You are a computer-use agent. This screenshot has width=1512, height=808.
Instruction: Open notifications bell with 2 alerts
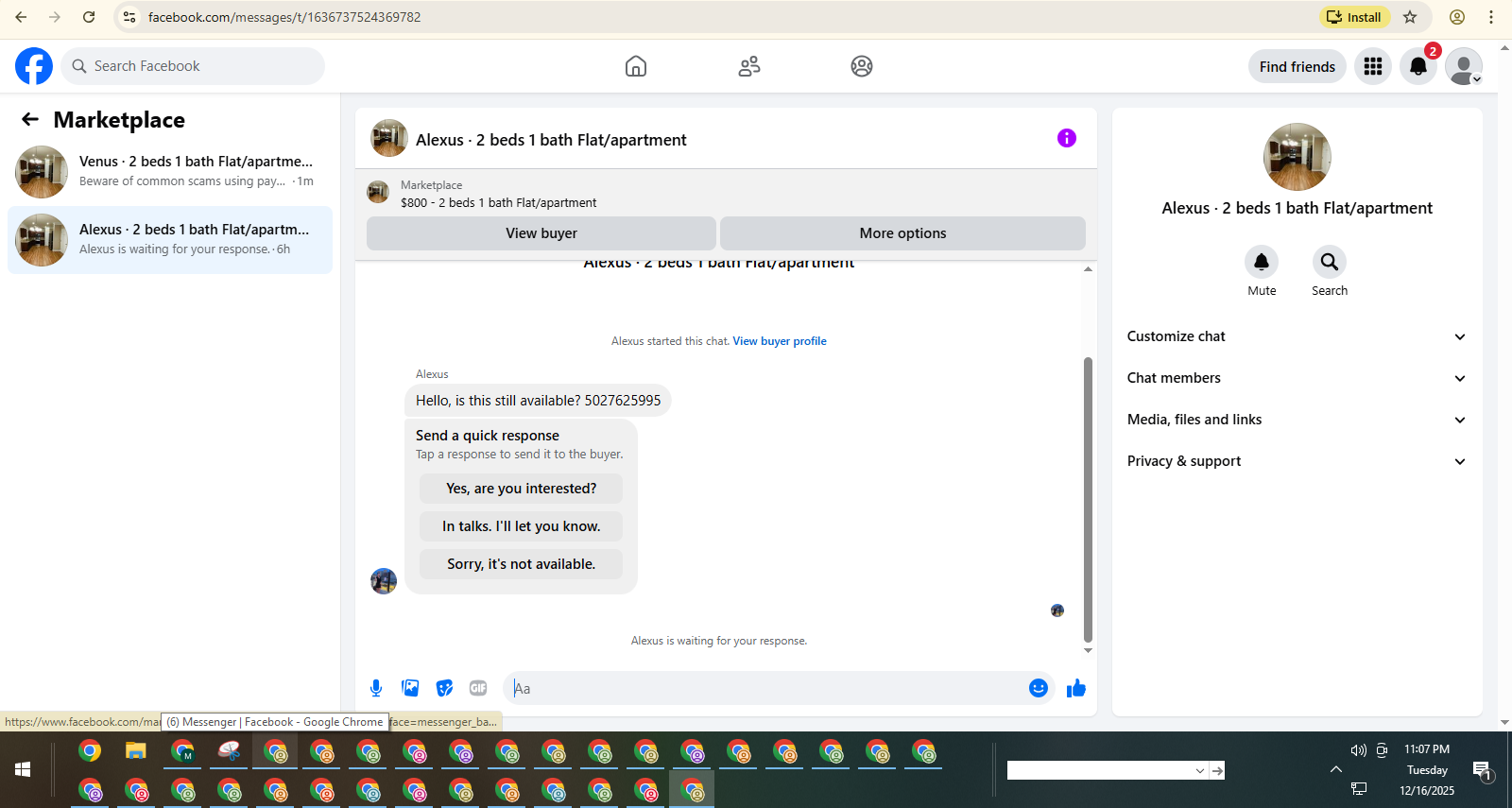pos(1418,66)
